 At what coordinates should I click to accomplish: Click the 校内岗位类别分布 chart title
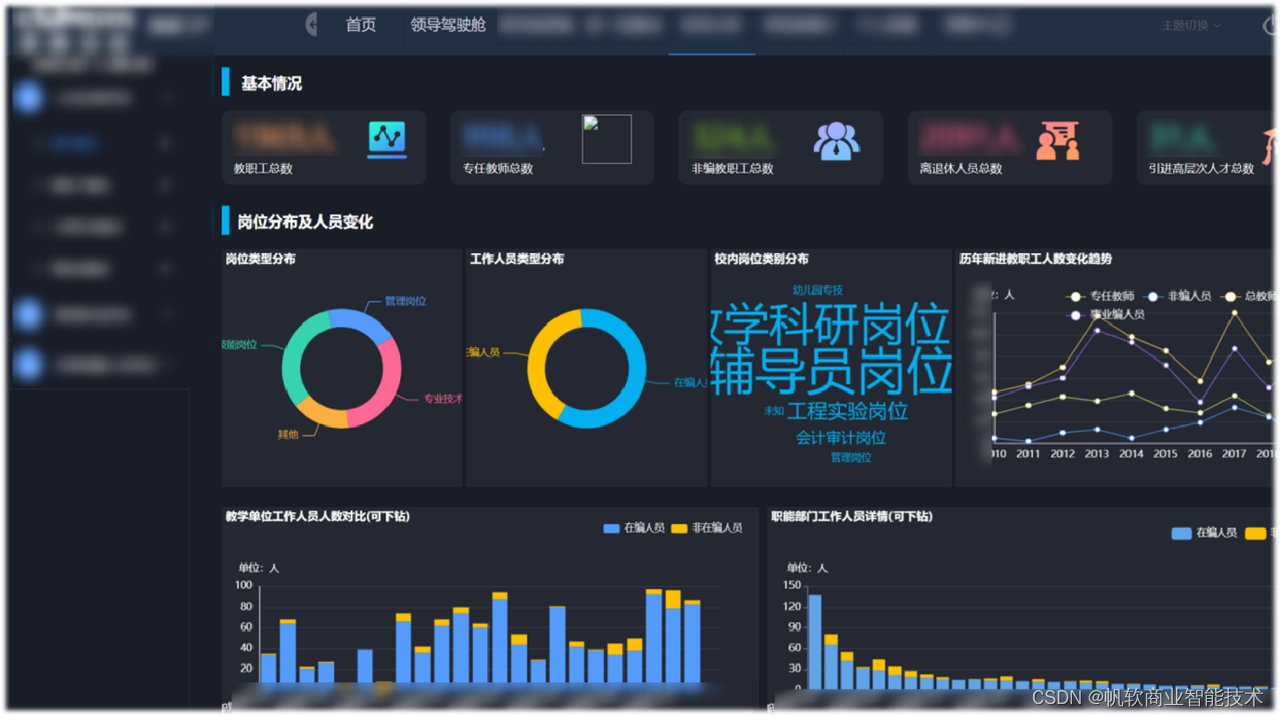coord(761,259)
